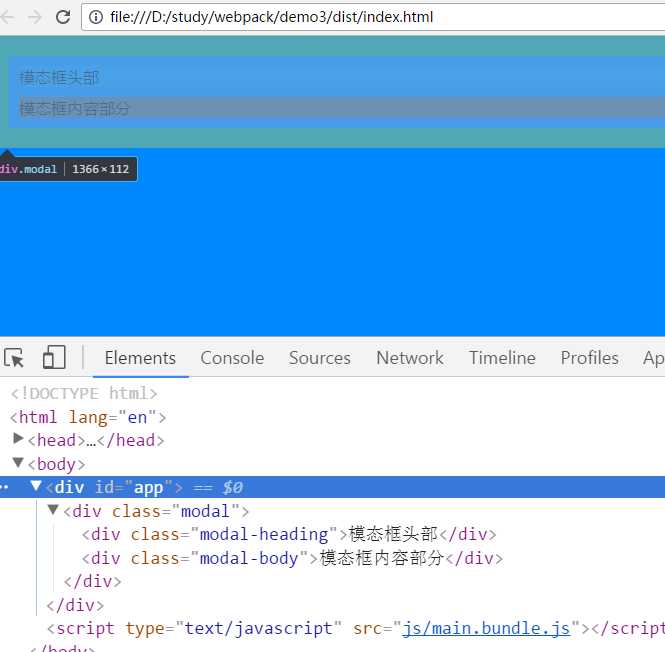Collapse the div id="app" node
This screenshot has width=665, height=652.
(36, 486)
